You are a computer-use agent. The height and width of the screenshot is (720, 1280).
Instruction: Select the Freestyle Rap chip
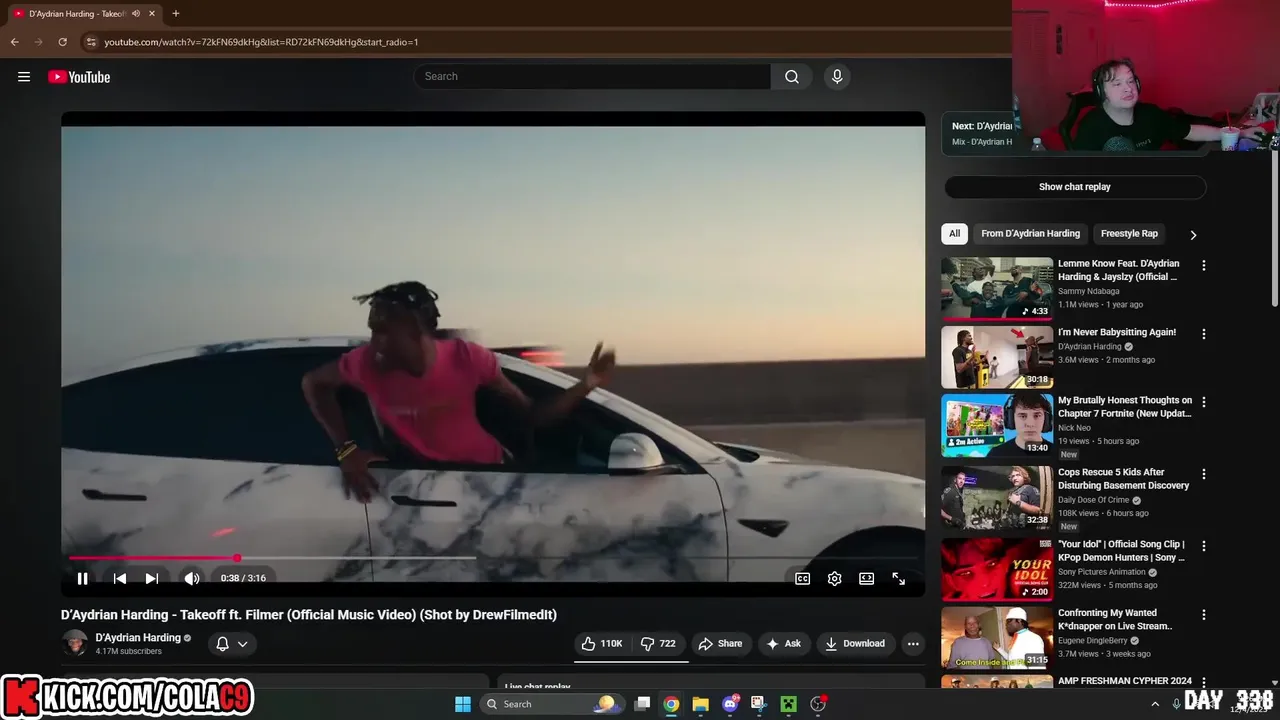point(1129,234)
